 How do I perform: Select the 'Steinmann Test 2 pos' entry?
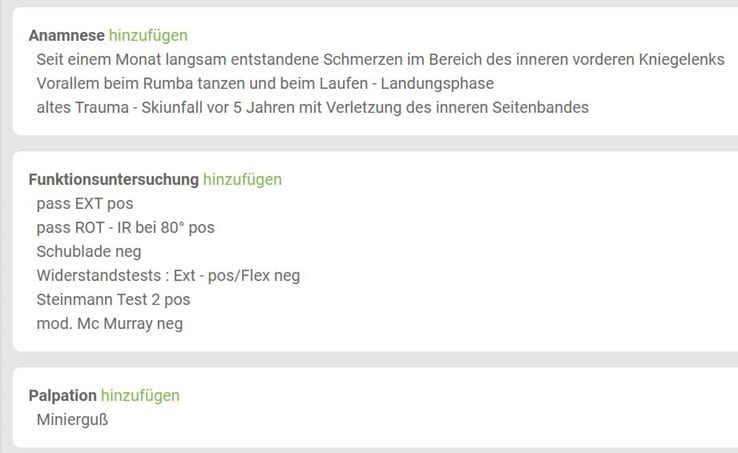pos(113,299)
